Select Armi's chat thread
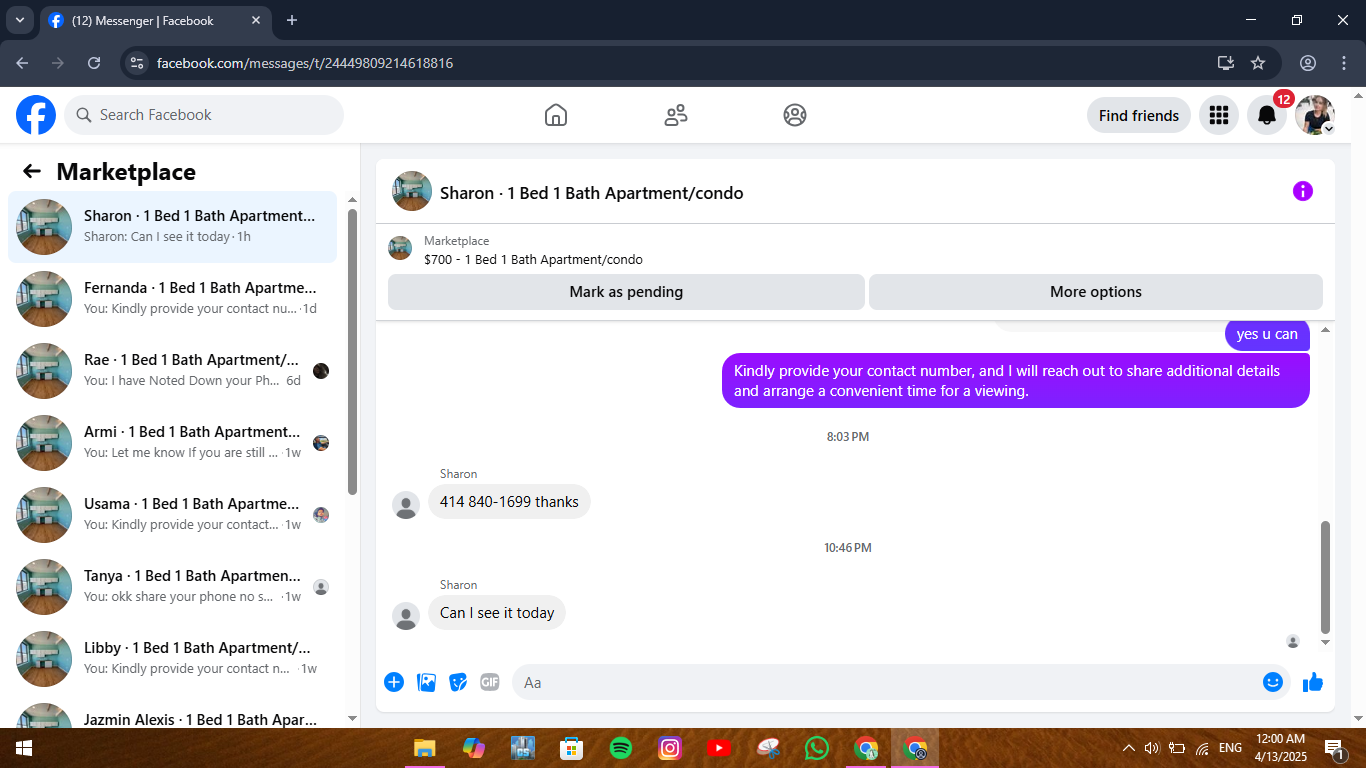This screenshot has height=768, width=1366. click(x=172, y=443)
